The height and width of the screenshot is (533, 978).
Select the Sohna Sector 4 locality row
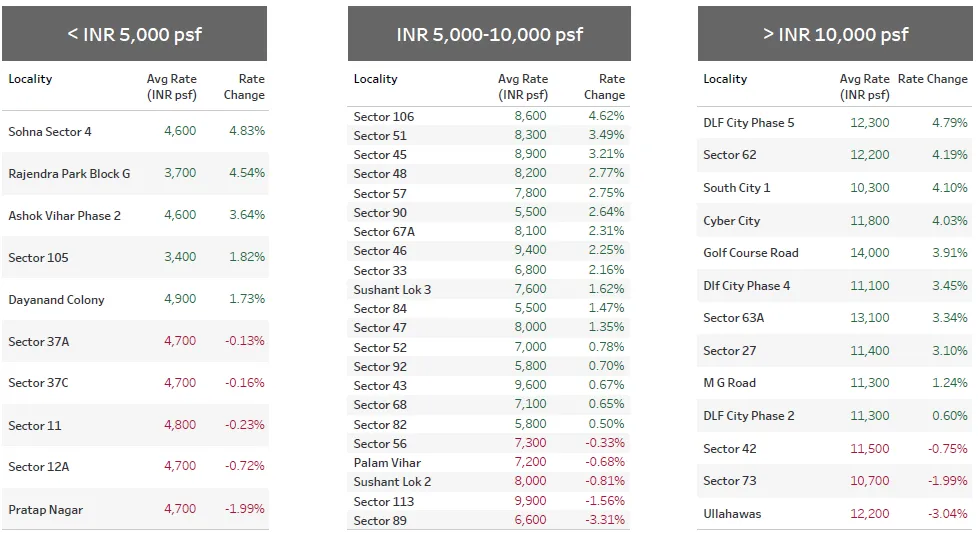point(50,131)
